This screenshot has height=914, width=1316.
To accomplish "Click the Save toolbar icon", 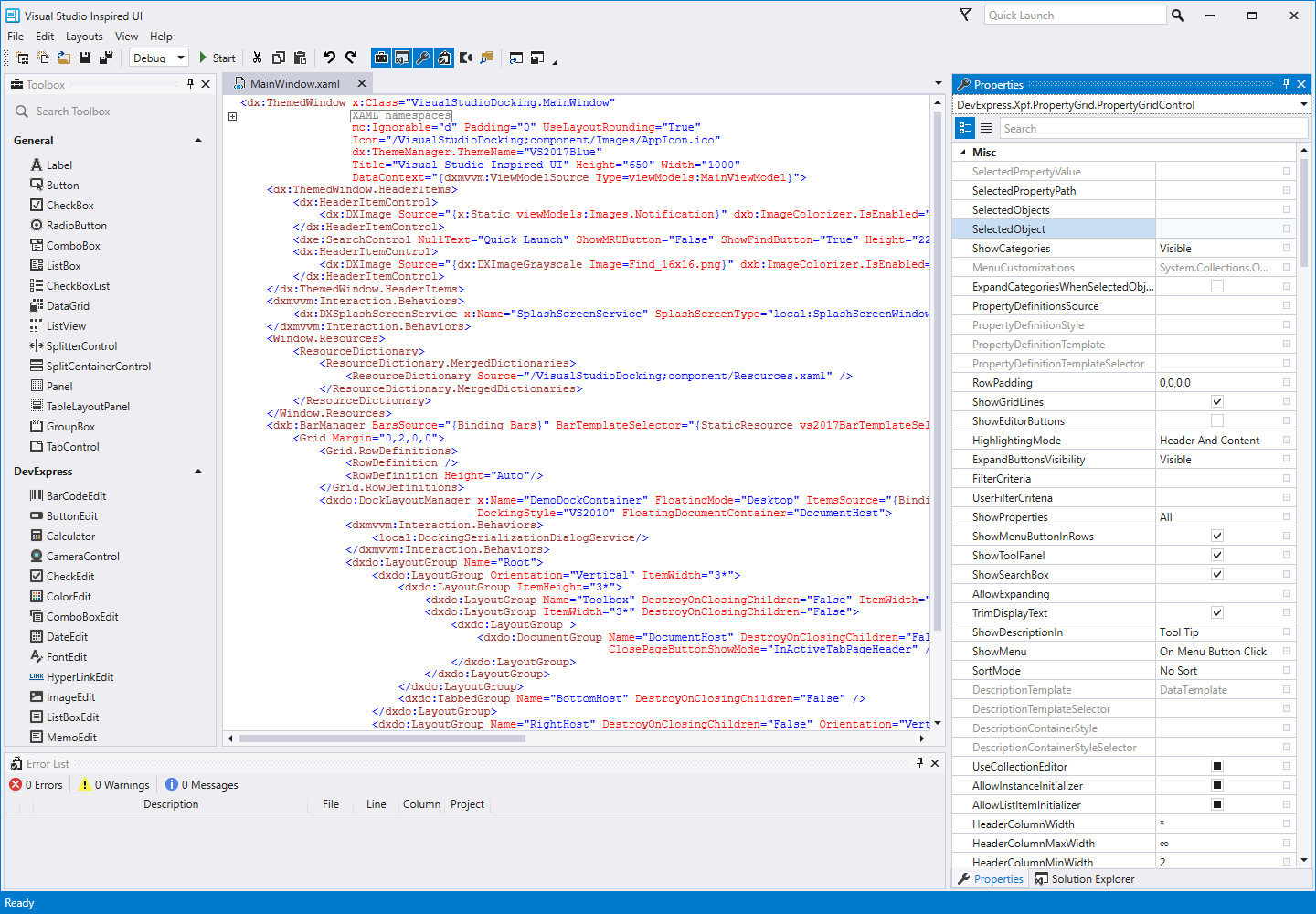I will [85, 58].
